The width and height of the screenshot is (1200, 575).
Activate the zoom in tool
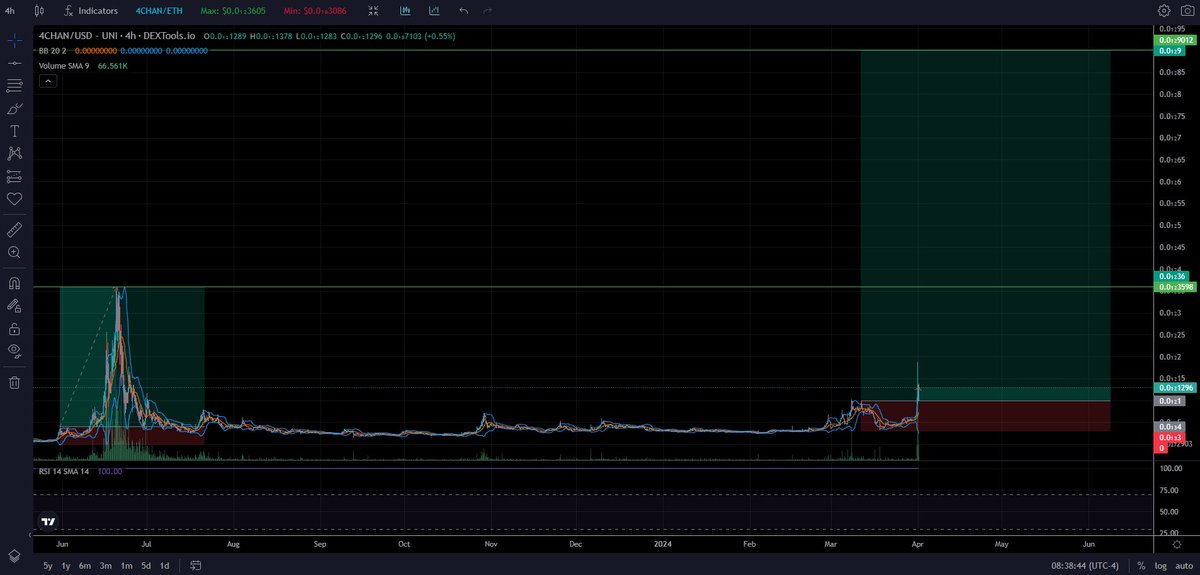point(14,252)
